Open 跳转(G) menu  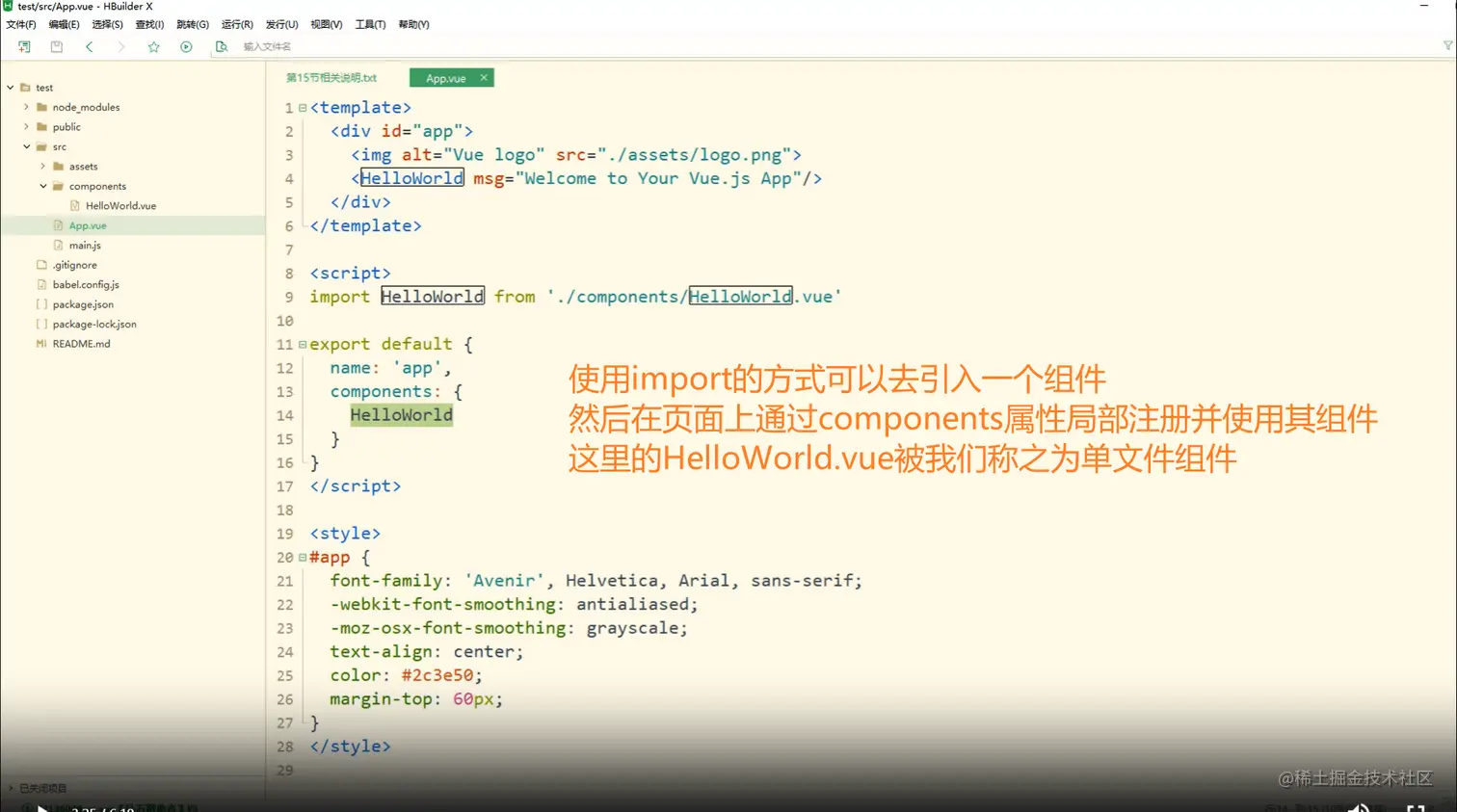coord(193,24)
